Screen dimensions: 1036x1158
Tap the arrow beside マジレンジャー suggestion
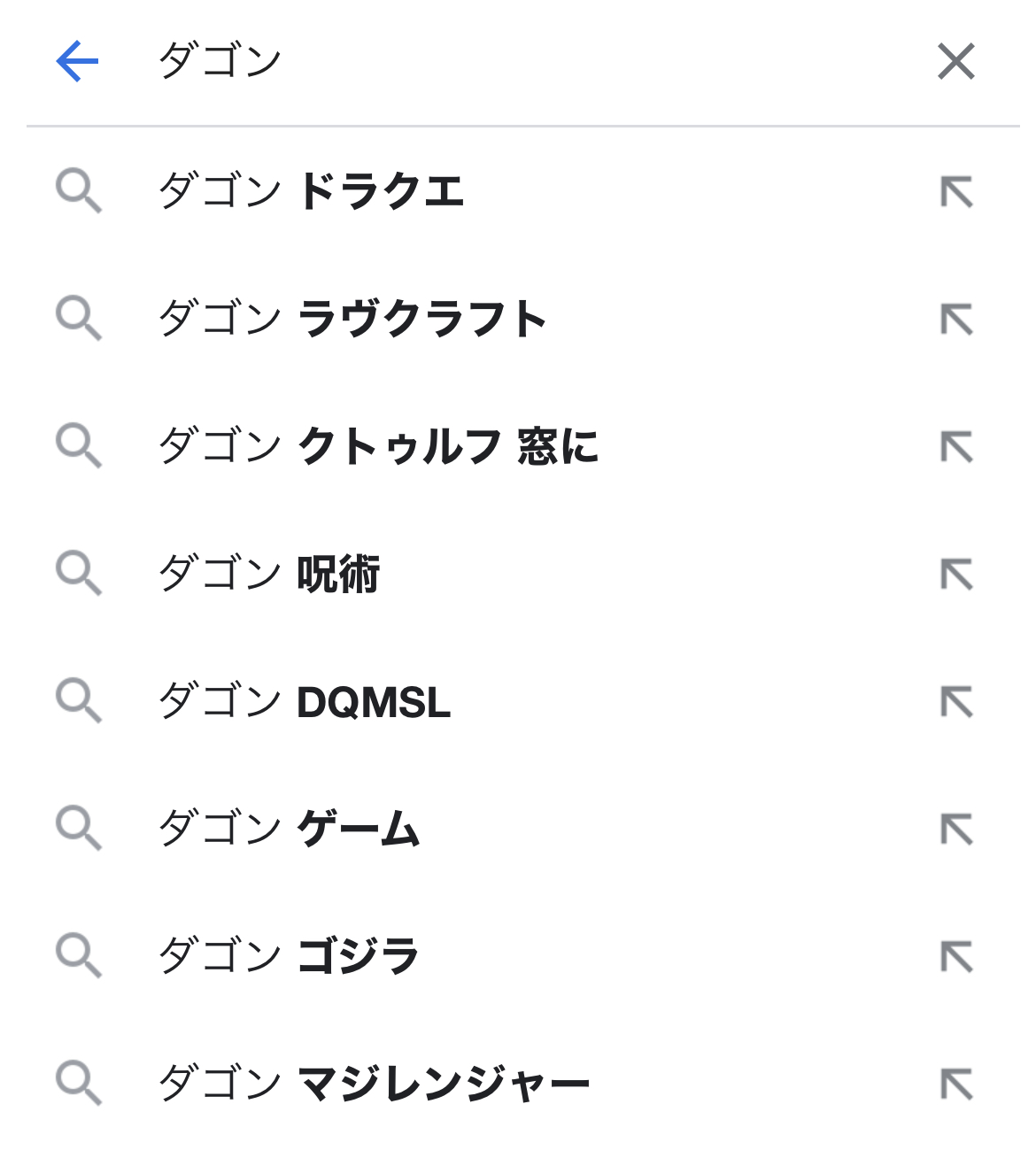tap(956, 1084)
